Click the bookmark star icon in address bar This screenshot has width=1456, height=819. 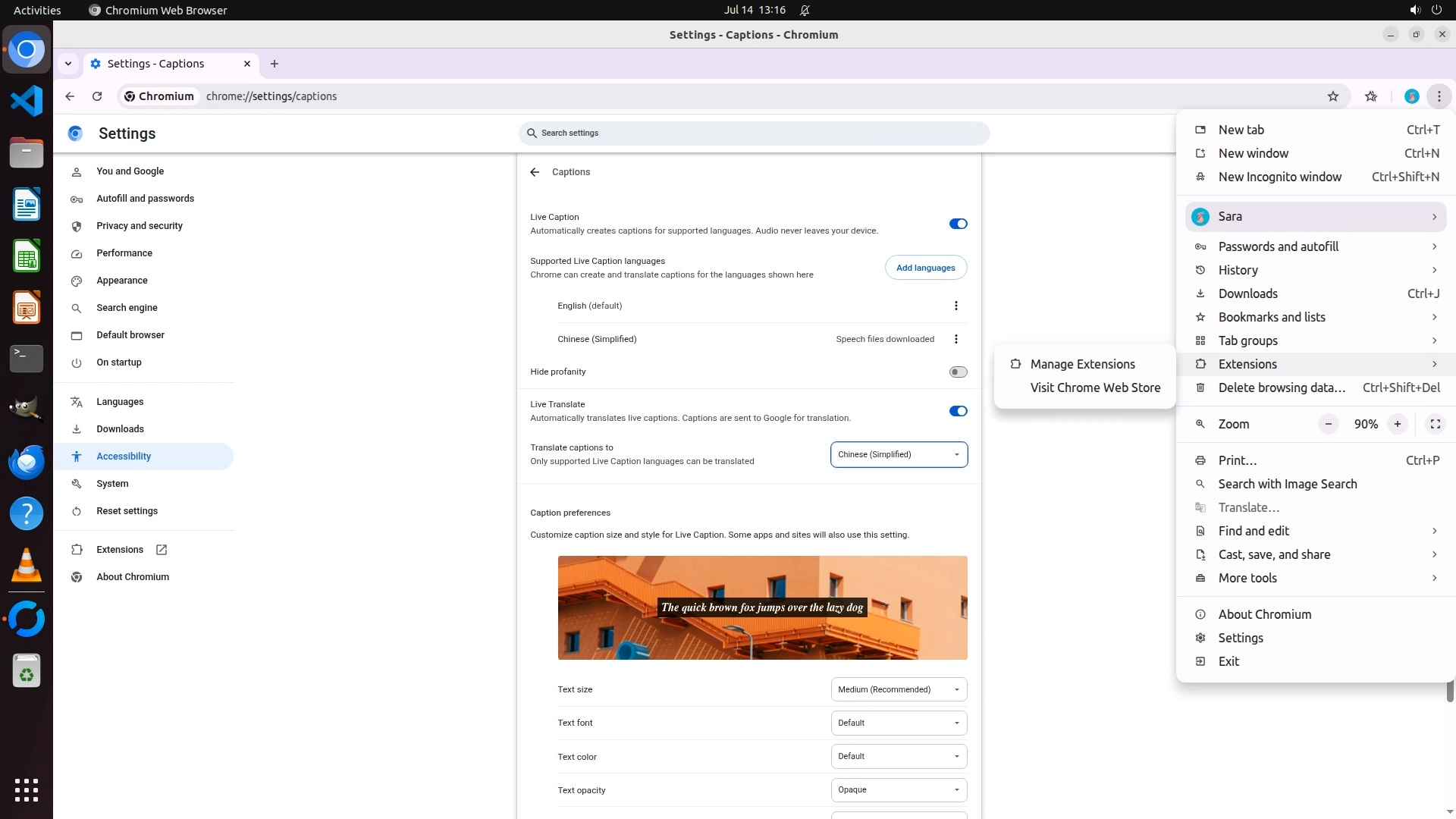(x=1333, y=96)
